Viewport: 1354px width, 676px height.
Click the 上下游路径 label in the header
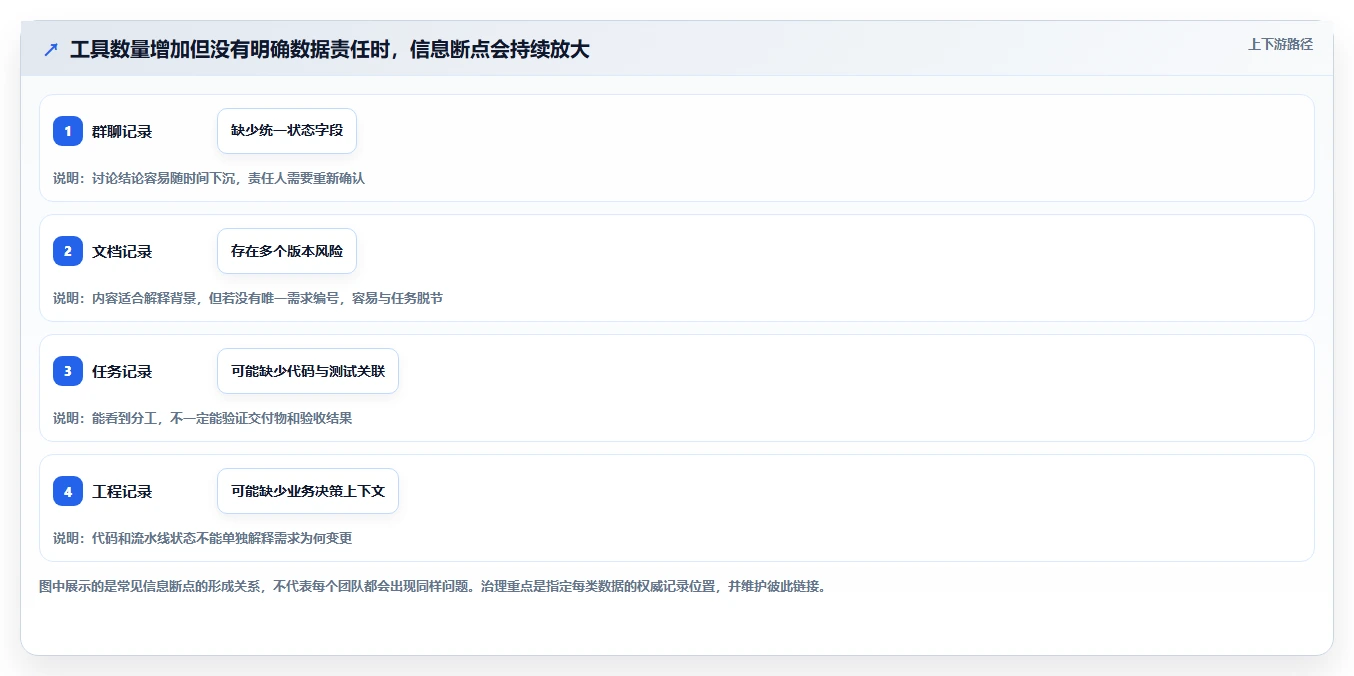pos(1280,45)
